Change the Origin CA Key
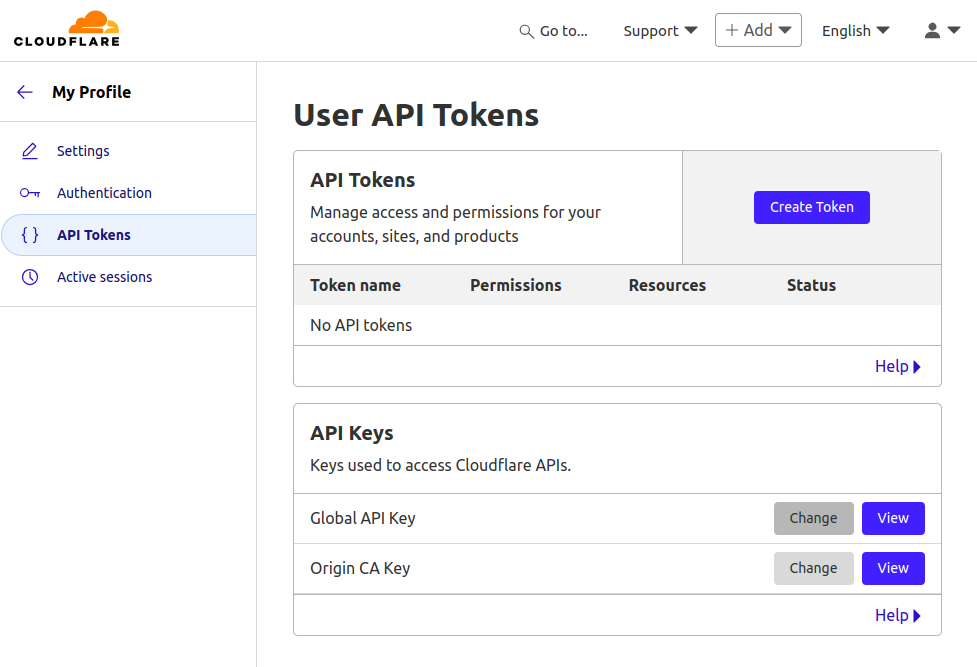 click(813, 568)
